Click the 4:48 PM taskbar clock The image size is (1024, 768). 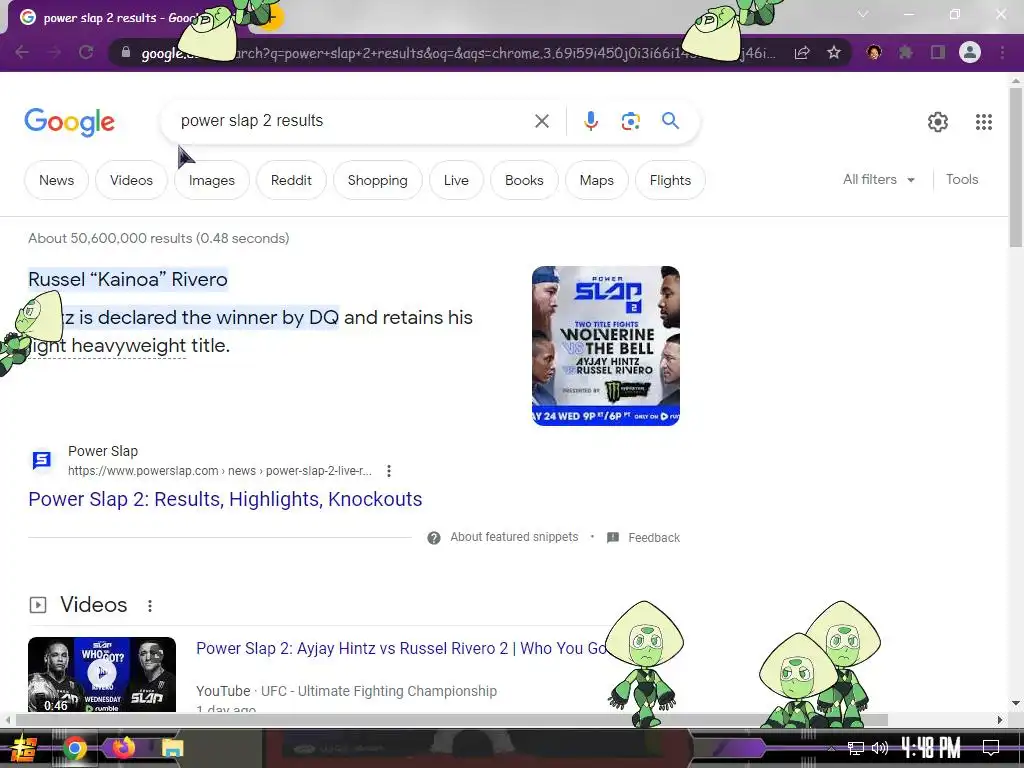tap(931, 748)
